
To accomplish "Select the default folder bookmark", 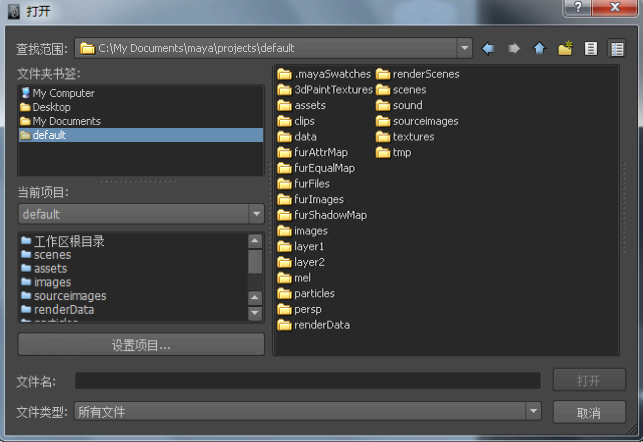I will click(x=141, y=135).
